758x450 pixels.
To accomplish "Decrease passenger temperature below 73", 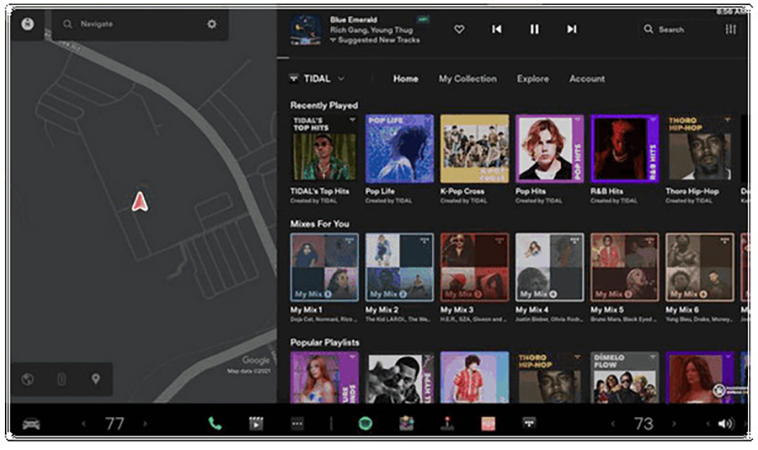I will point(613,424).
